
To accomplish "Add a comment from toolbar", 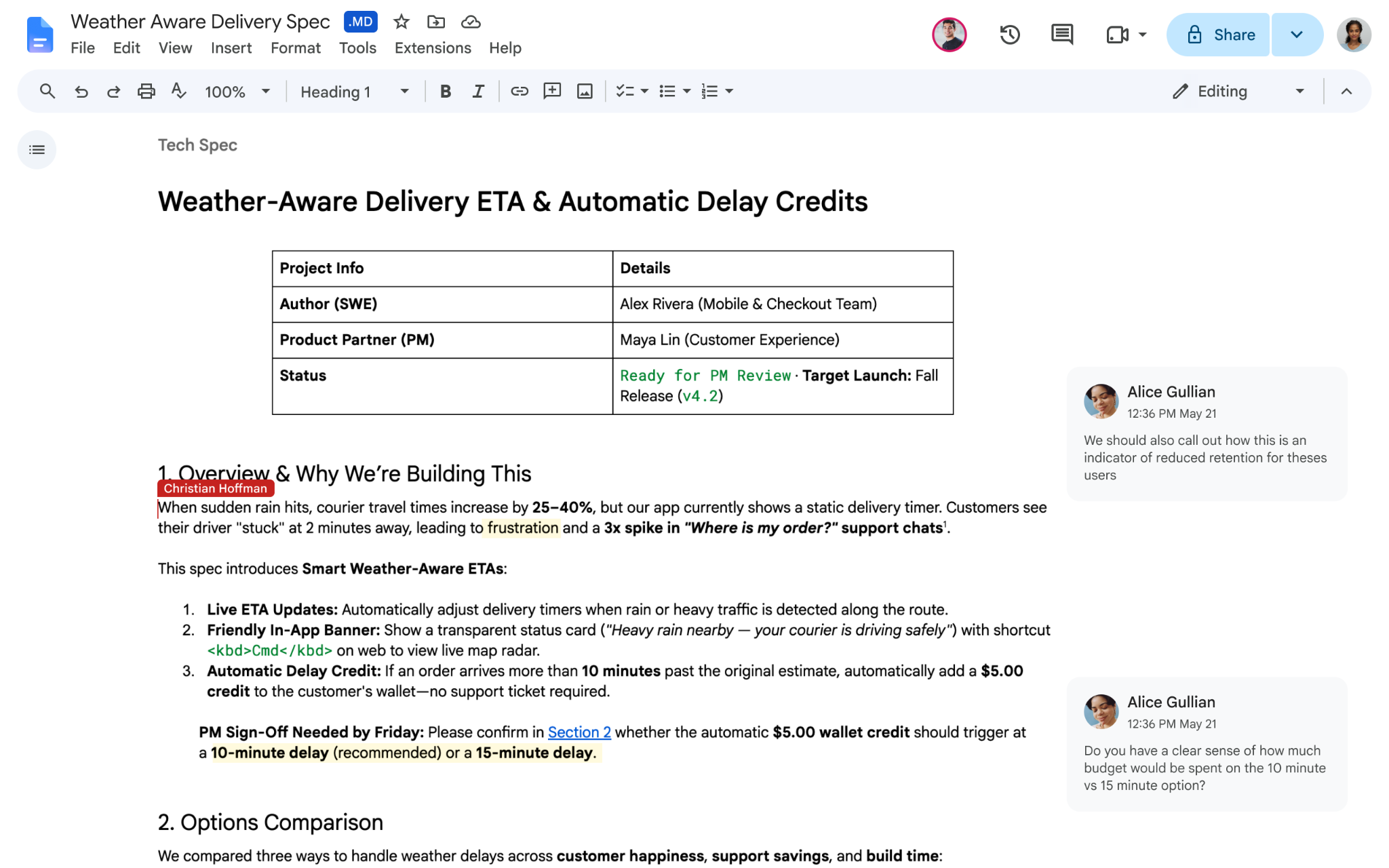I will coord(552,91).
